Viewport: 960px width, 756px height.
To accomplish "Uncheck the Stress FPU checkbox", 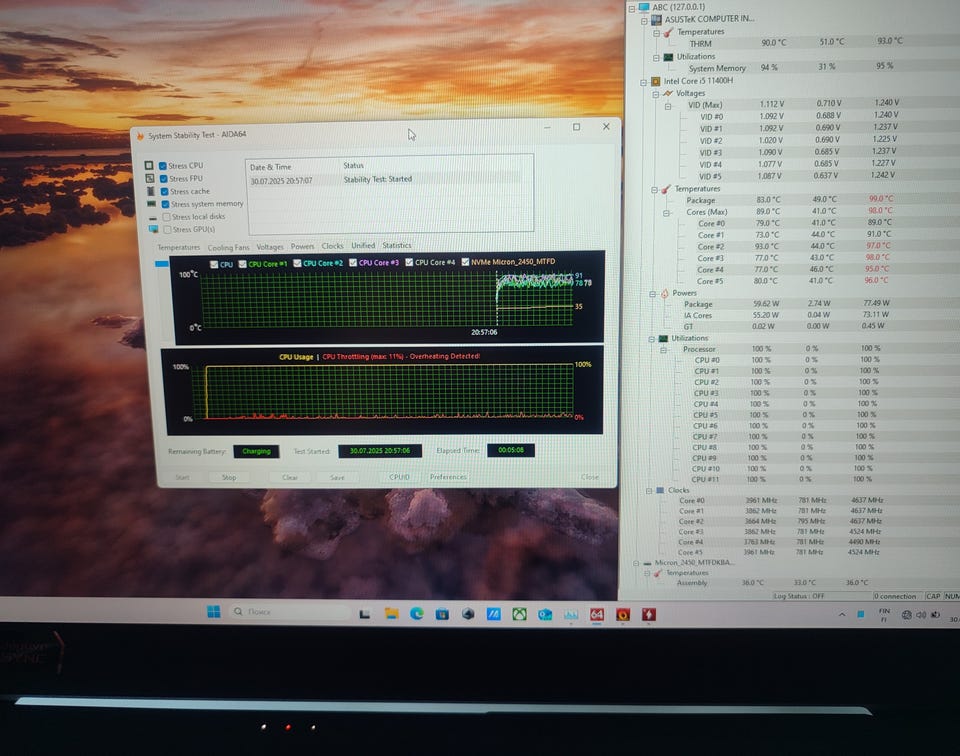I will [x=163, y=179].
